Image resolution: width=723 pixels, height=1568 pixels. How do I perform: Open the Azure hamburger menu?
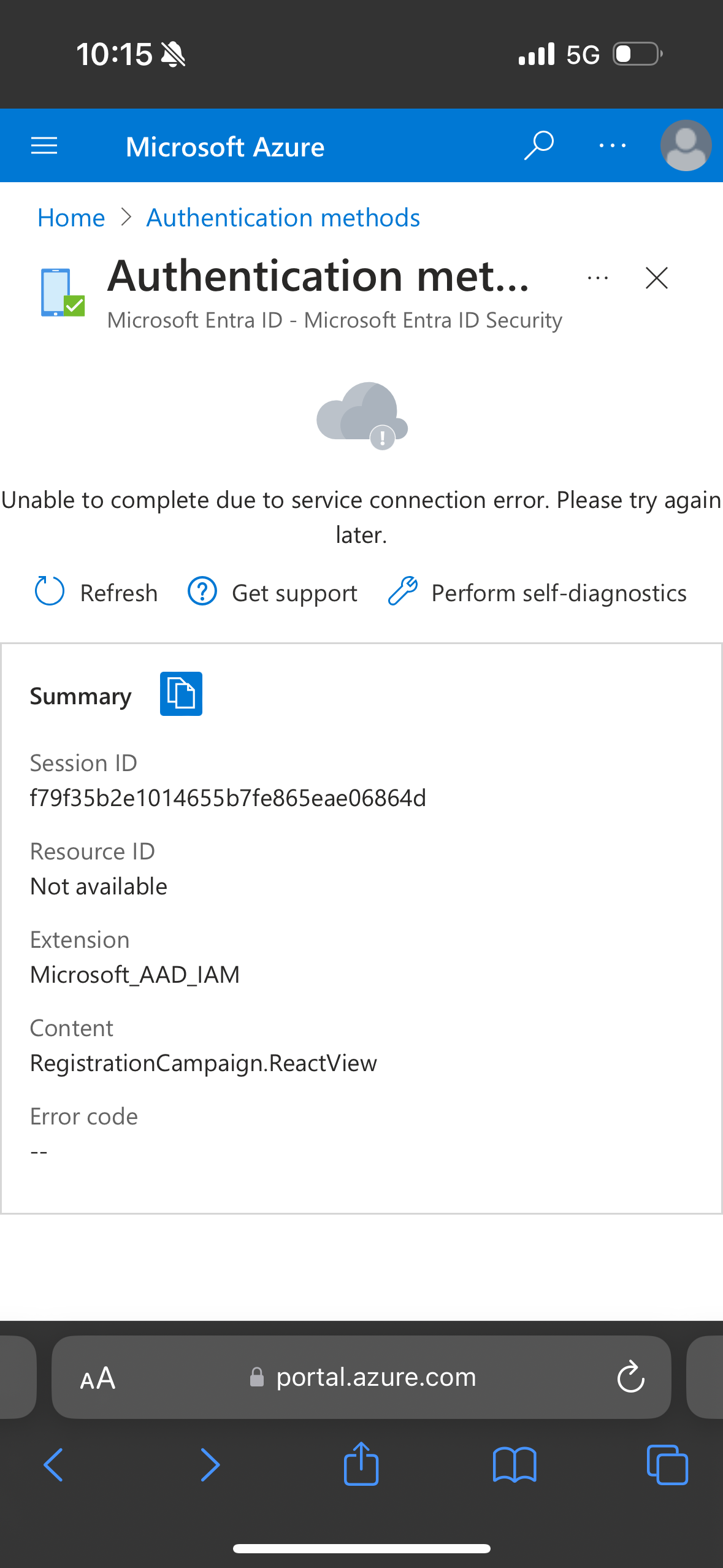(44, 146)
